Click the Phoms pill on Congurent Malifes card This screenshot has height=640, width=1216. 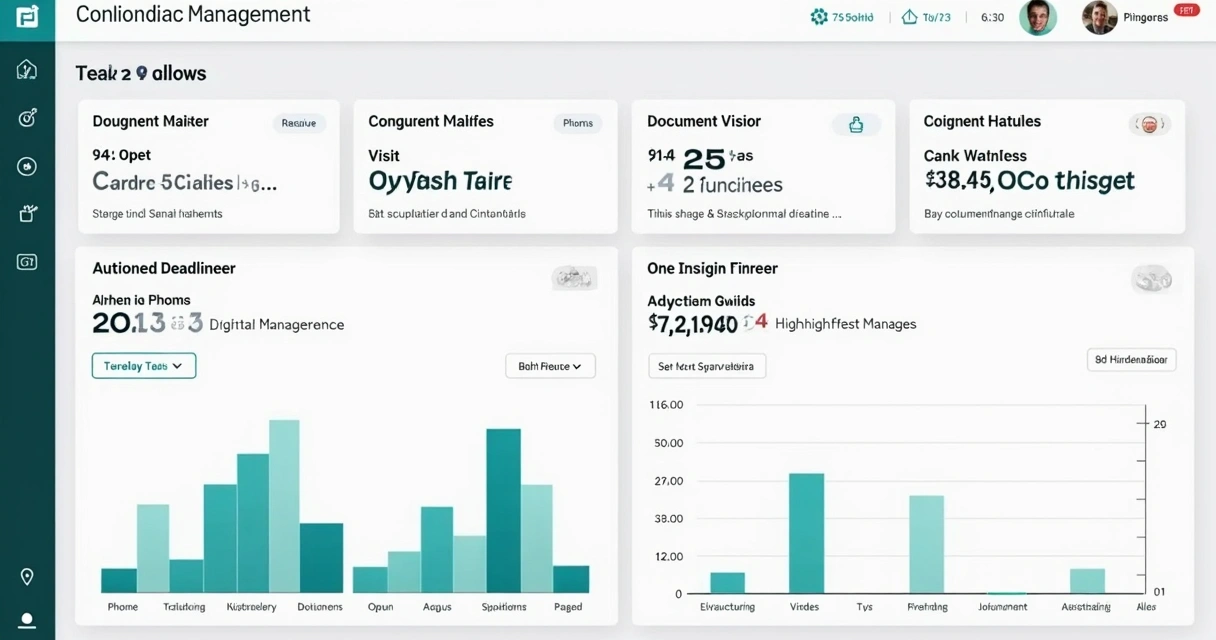578,123
